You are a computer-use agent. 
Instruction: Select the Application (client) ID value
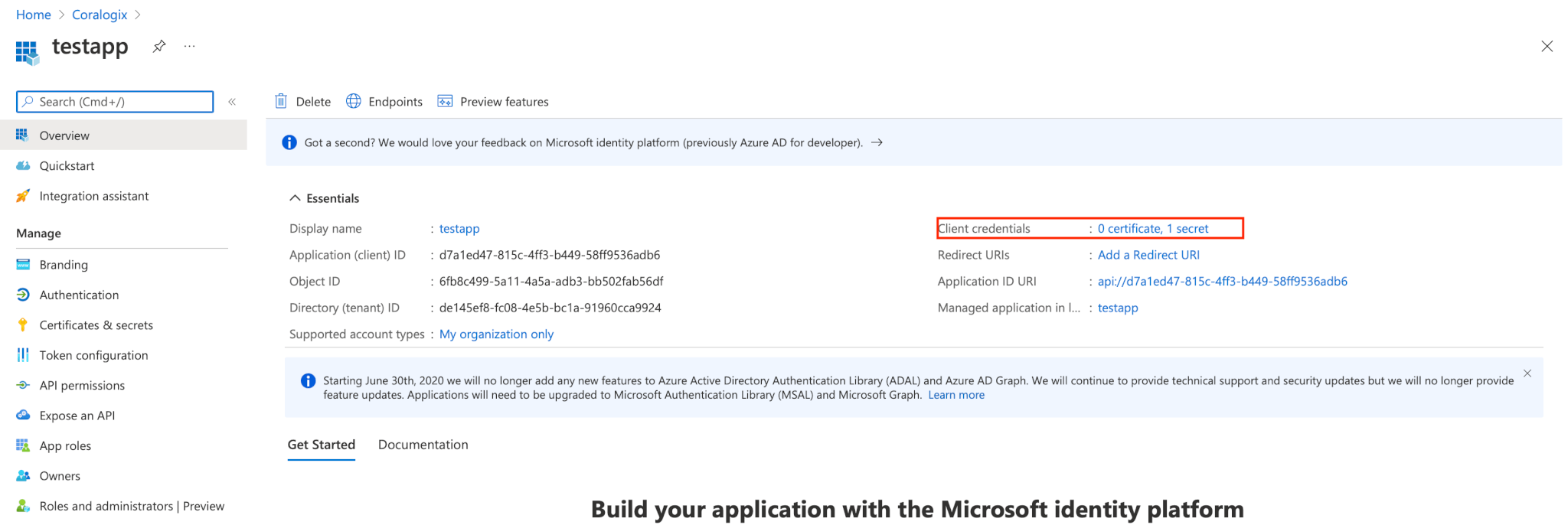pyautogui.click(x=550, y=255)
